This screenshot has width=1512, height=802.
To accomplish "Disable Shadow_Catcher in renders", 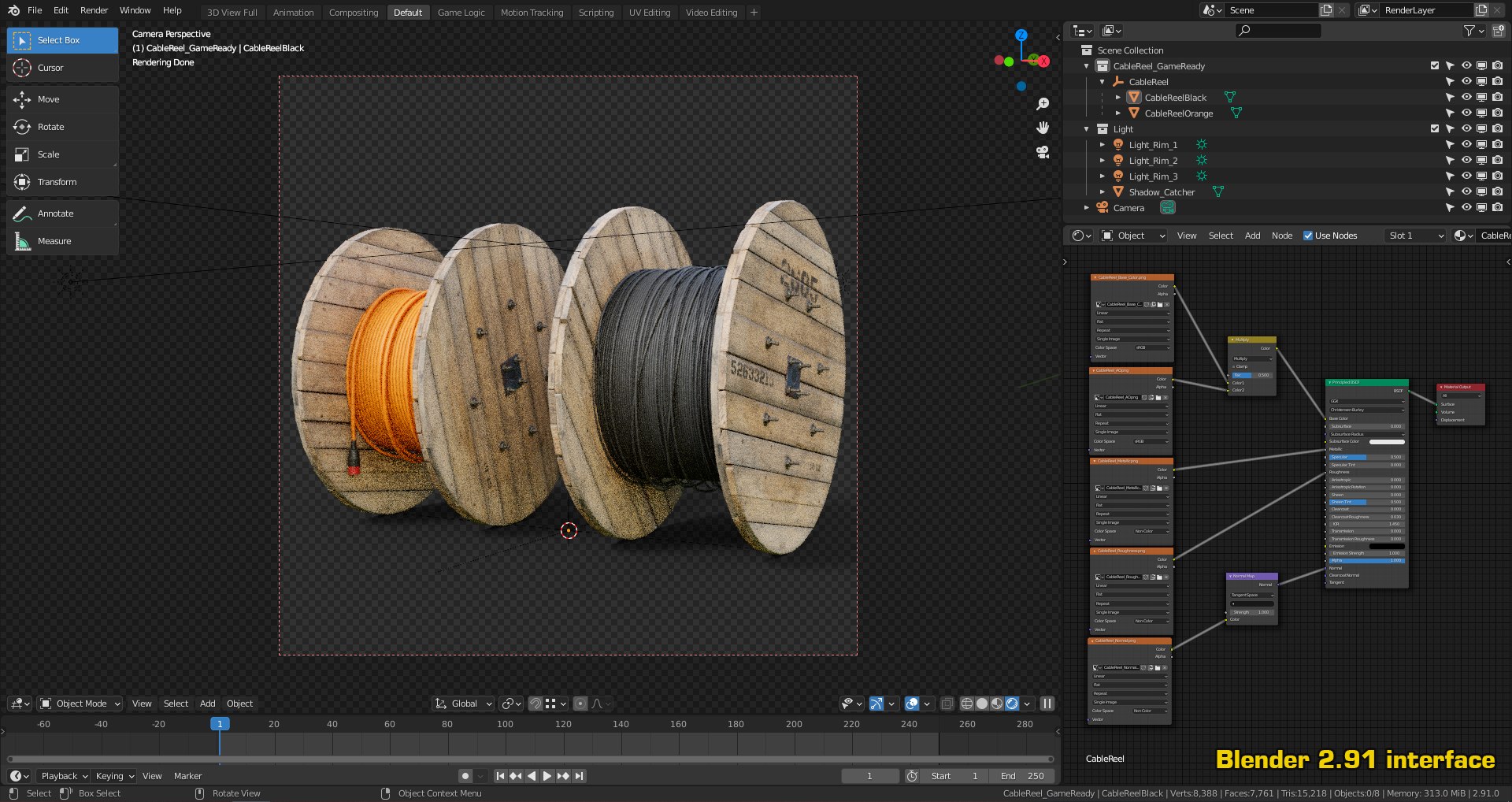I will (1497, 192).
